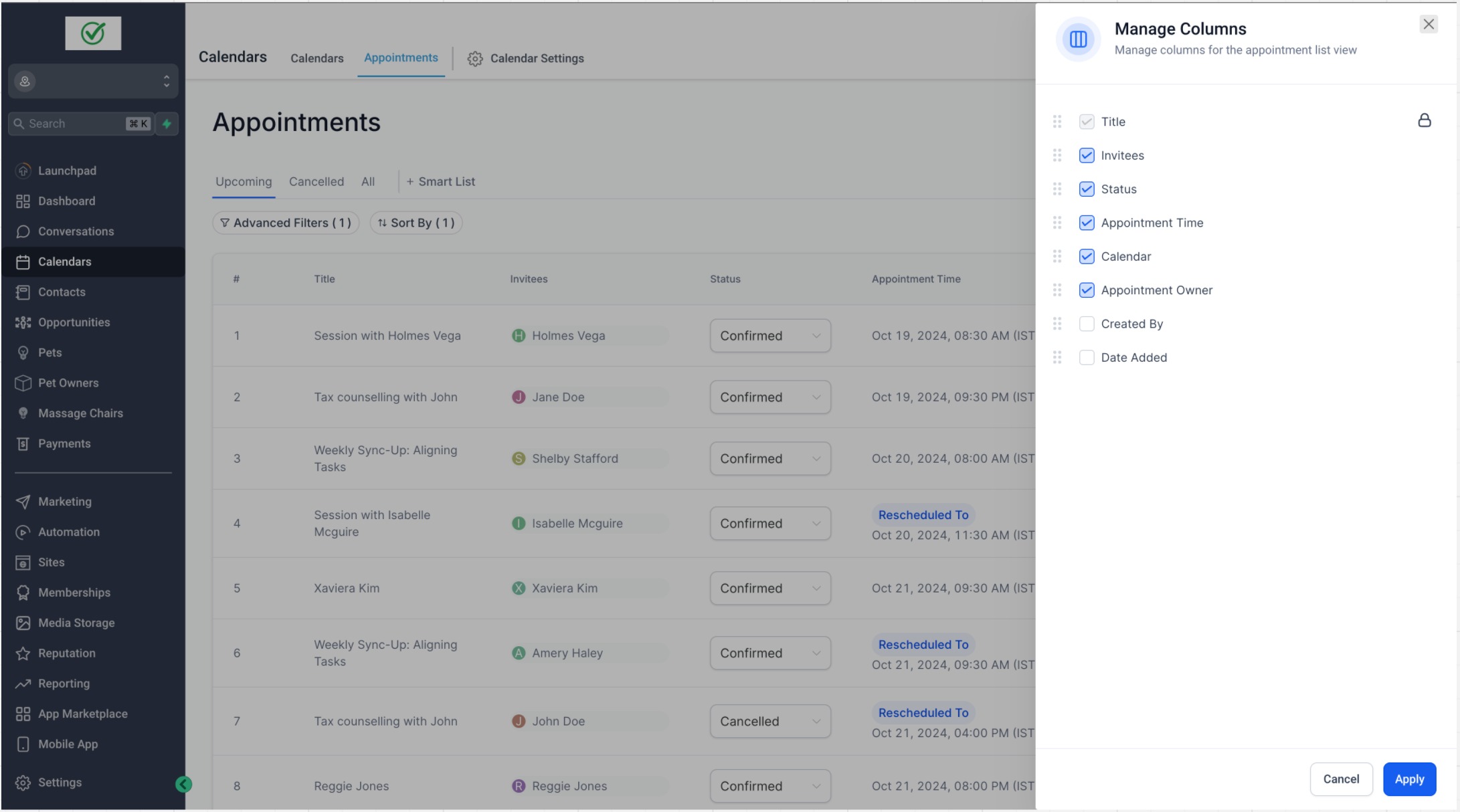Check the Date Added column checkbox

point(1087,358)
